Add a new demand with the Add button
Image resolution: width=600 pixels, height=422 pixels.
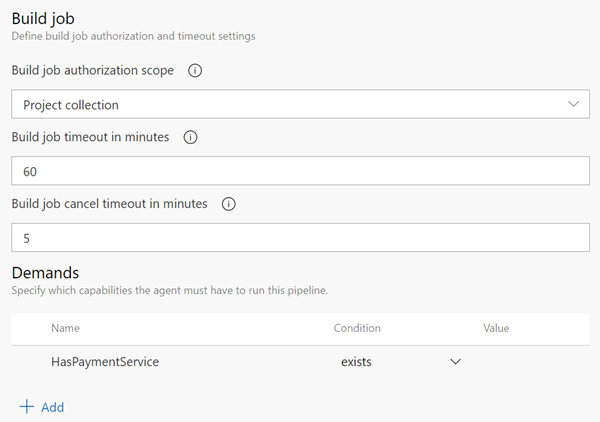click(x=42, y=407)
